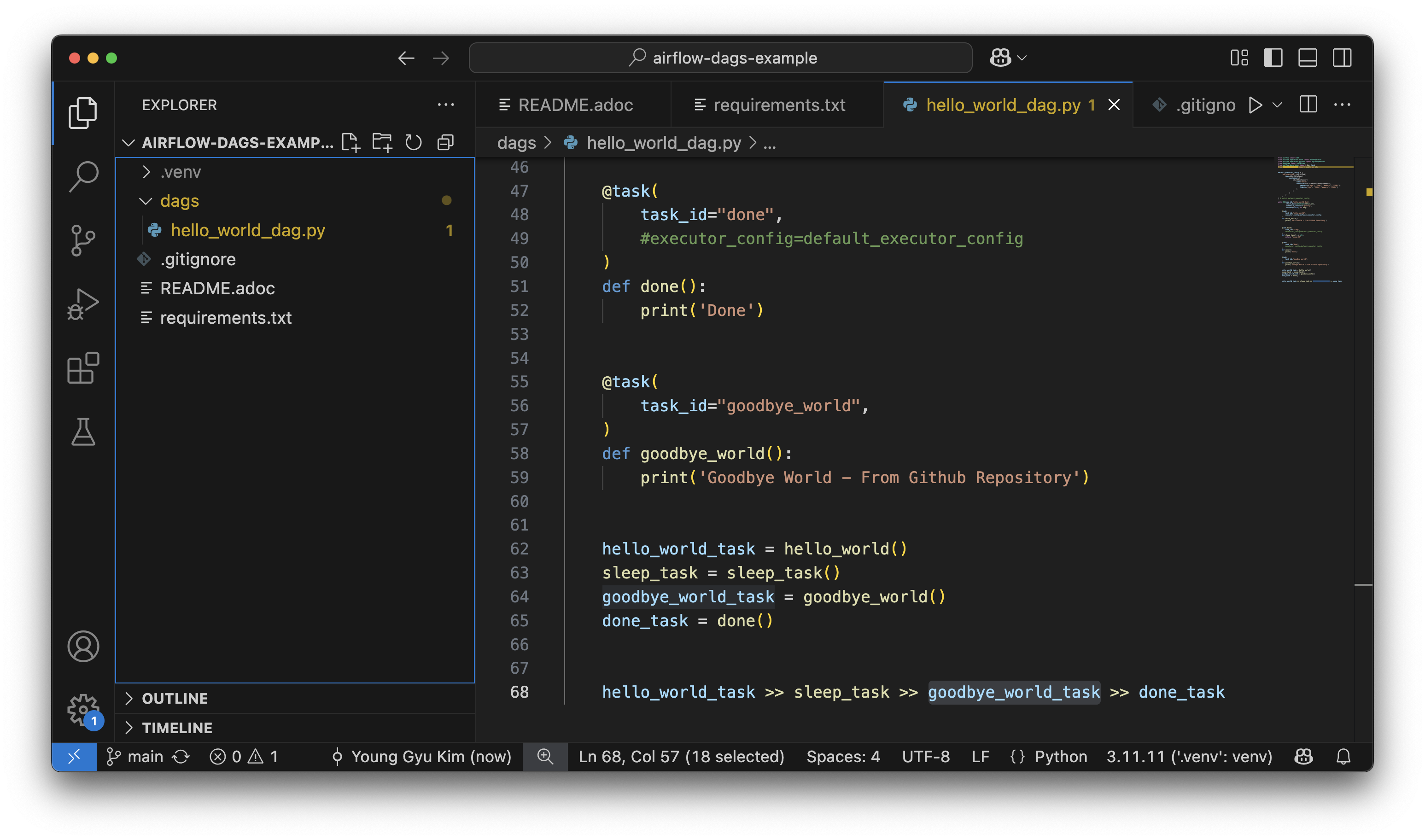Click the code minimap overview
The height and width of the screenshot is (840, 1425).
(1314, 221)
